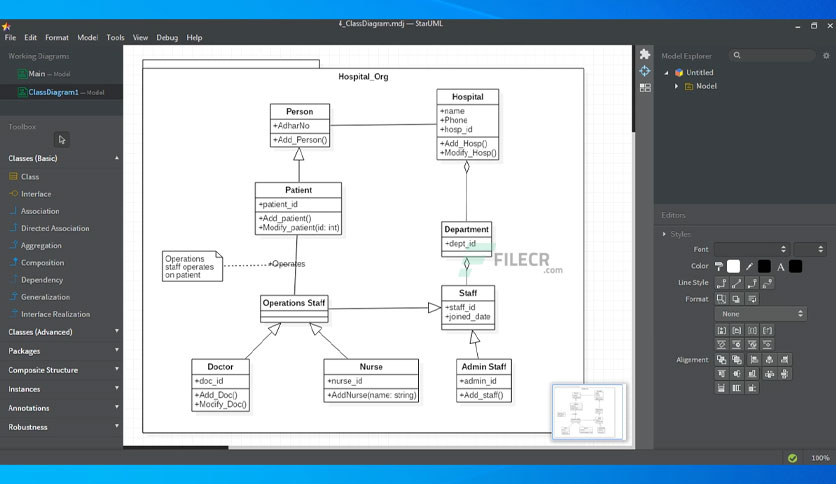Toggle Show Shadow format option
The image size is (836, 484).
point(736,299)
